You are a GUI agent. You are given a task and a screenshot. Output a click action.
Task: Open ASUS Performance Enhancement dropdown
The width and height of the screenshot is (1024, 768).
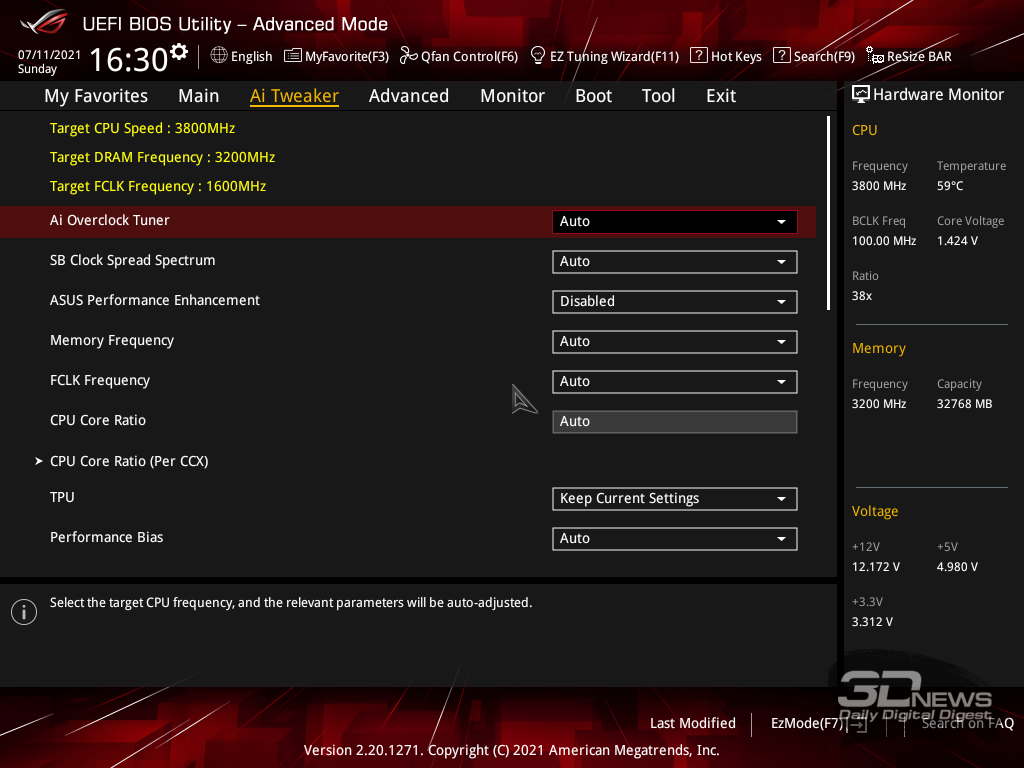(x=675, y=302)
